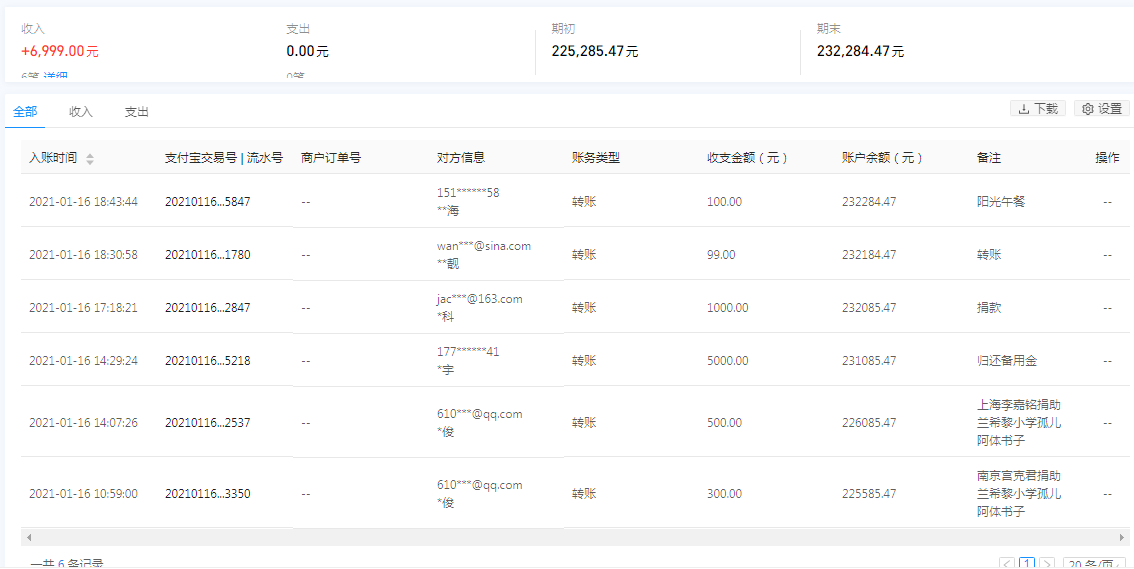
Task: Click the balance 232184.47
Action: coord(869,254)
